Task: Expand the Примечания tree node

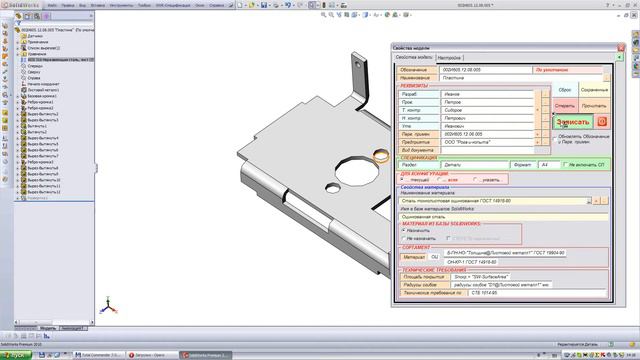Action: [18, 42]
